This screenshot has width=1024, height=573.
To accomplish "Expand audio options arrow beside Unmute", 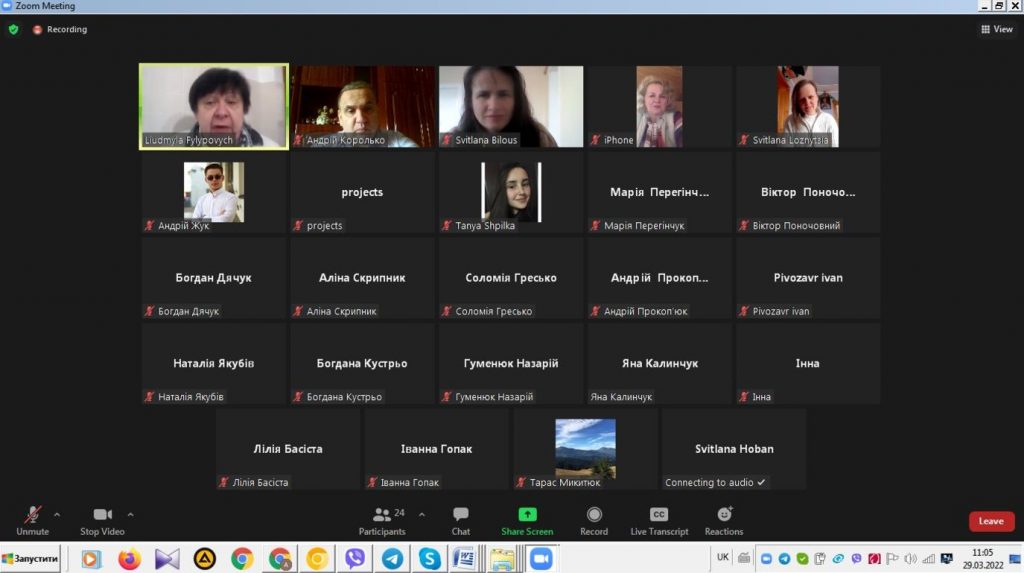I will point(57,515).
